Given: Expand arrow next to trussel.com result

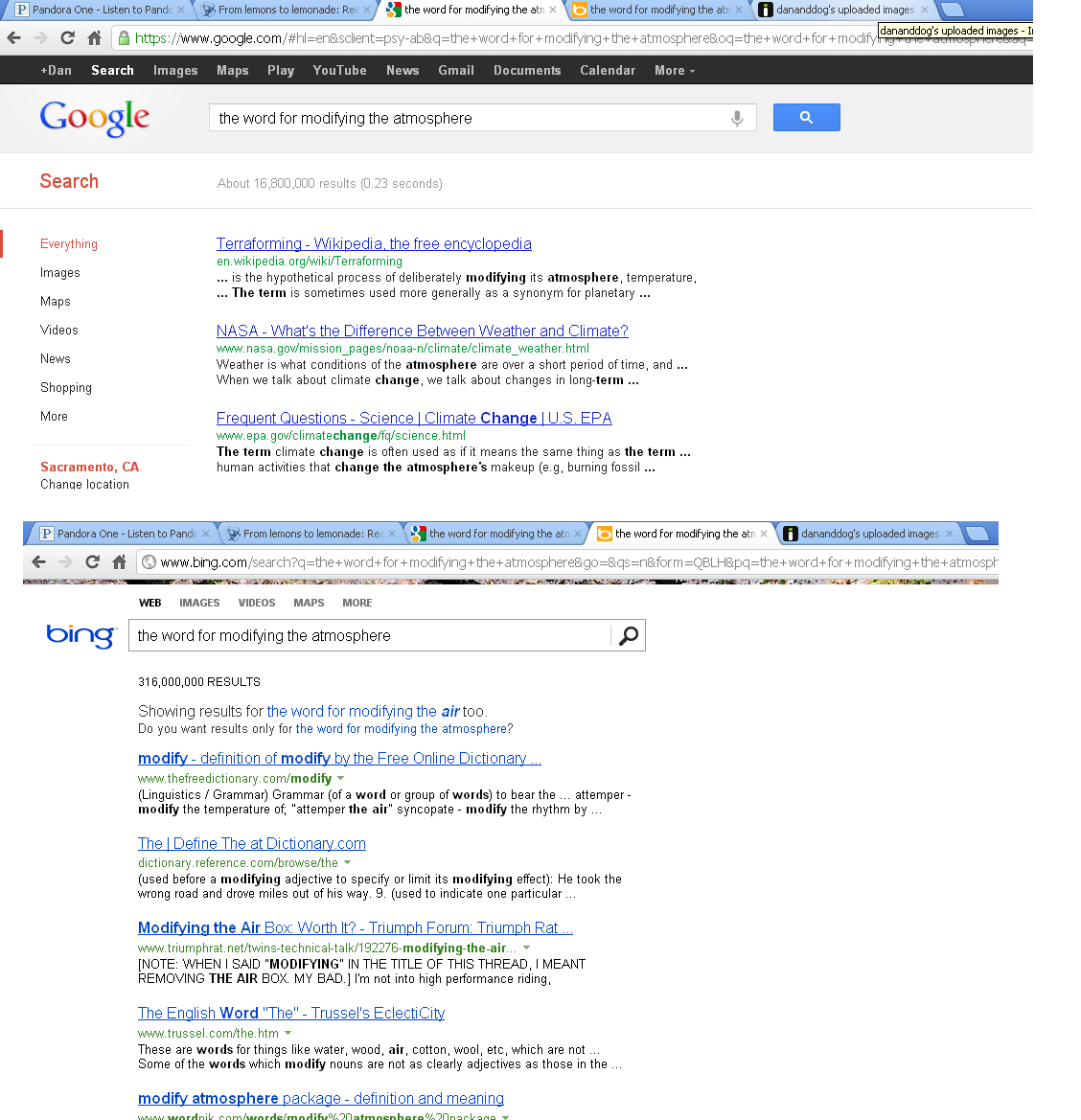Looking at the screenshot, I should coord(287,1033).
